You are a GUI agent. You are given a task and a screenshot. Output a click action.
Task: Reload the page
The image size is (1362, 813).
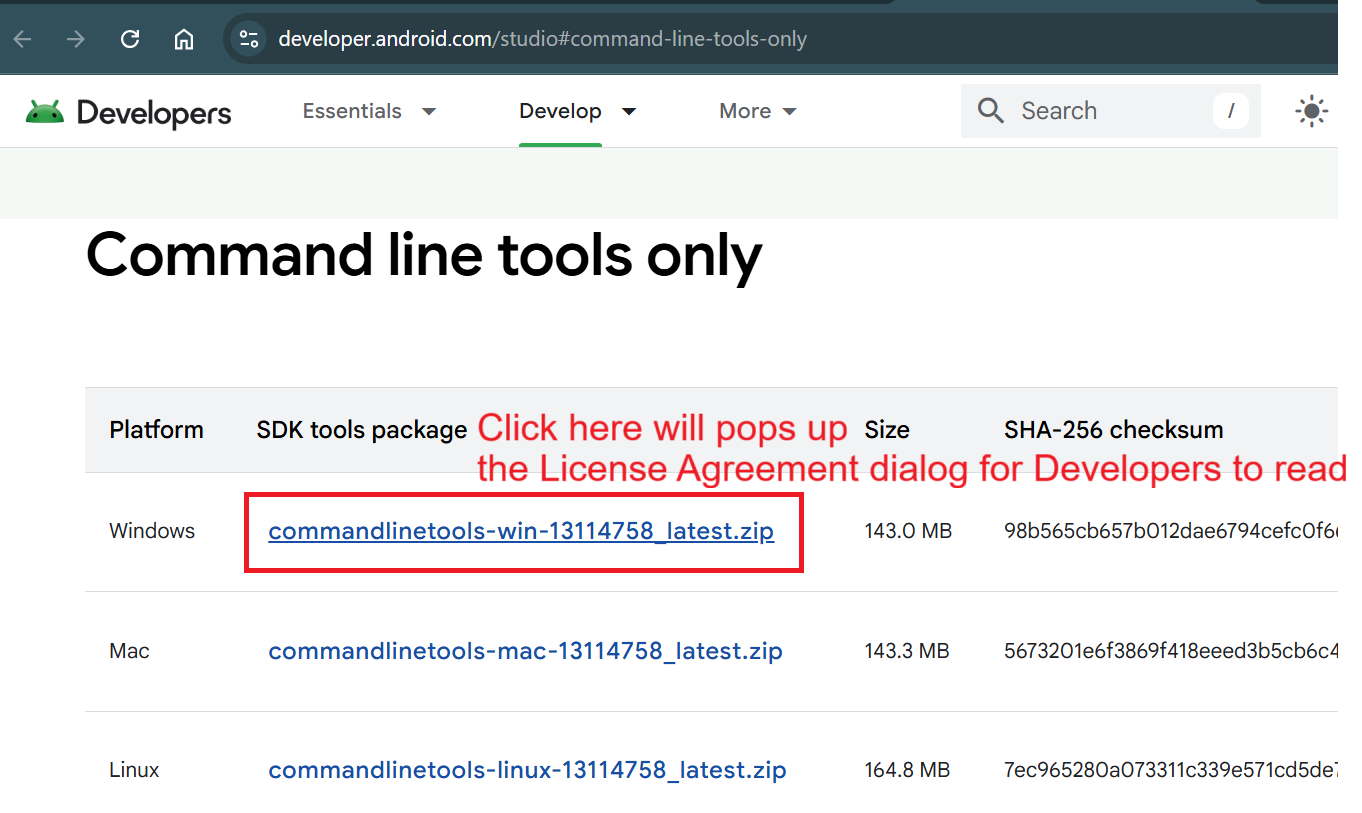click(x=130, y=39)
